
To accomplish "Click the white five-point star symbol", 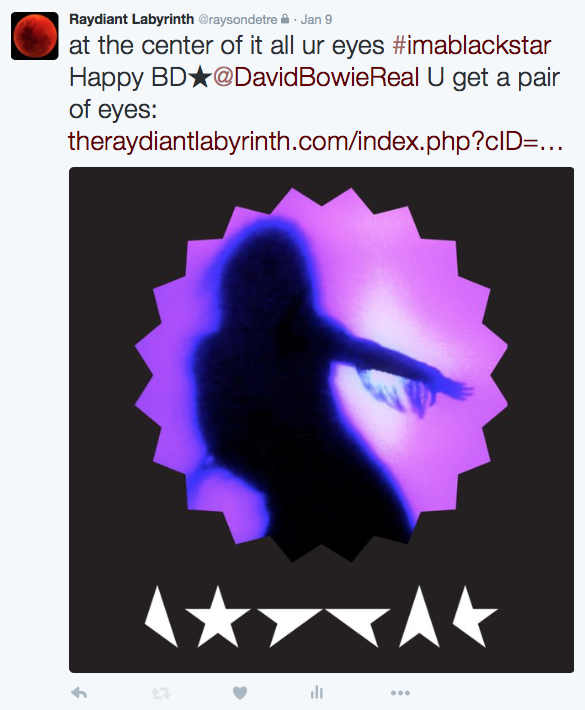I will coord(218,616).
